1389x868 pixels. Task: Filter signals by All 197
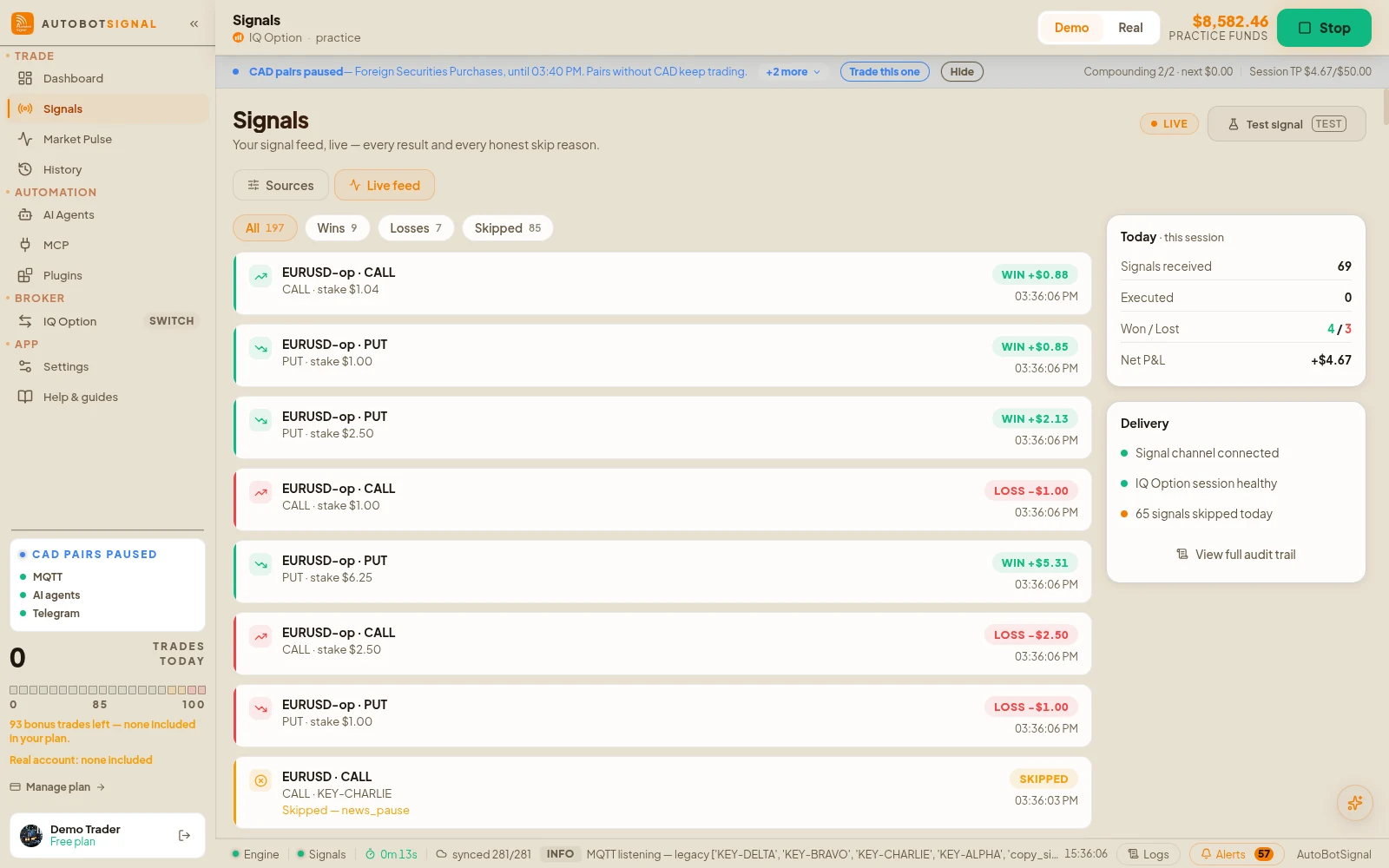[x=265, y=228]
